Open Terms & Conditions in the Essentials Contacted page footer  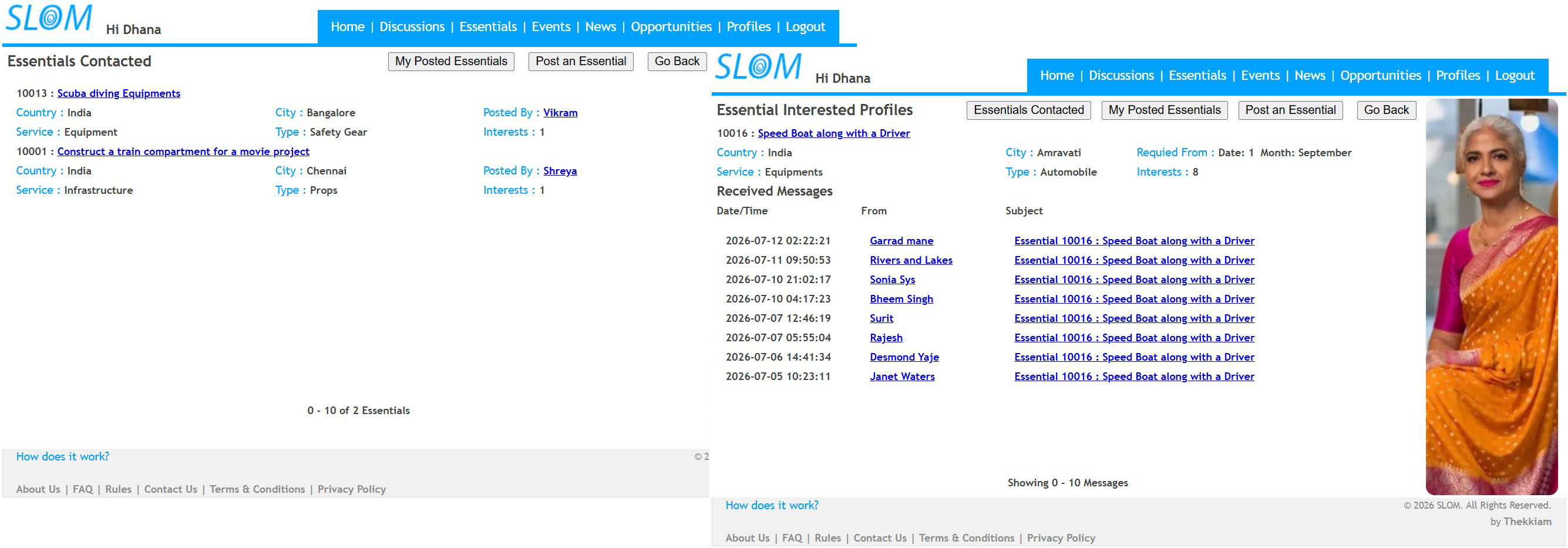pyautogui.click(x=257, y=489)
